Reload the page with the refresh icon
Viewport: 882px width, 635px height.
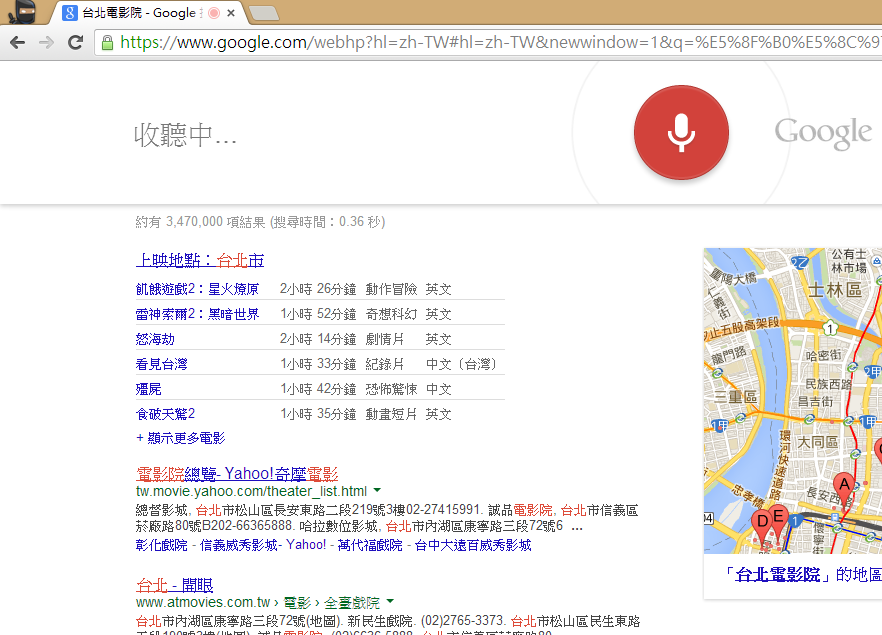[75, 42]
